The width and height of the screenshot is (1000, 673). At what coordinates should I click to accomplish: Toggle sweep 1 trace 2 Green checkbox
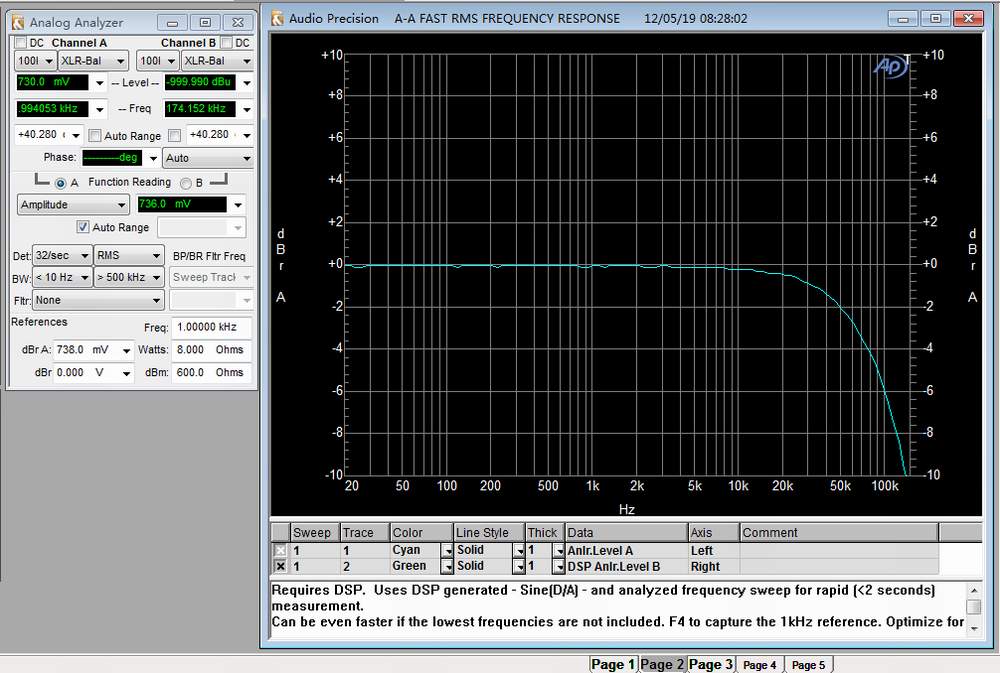[280, 566]
